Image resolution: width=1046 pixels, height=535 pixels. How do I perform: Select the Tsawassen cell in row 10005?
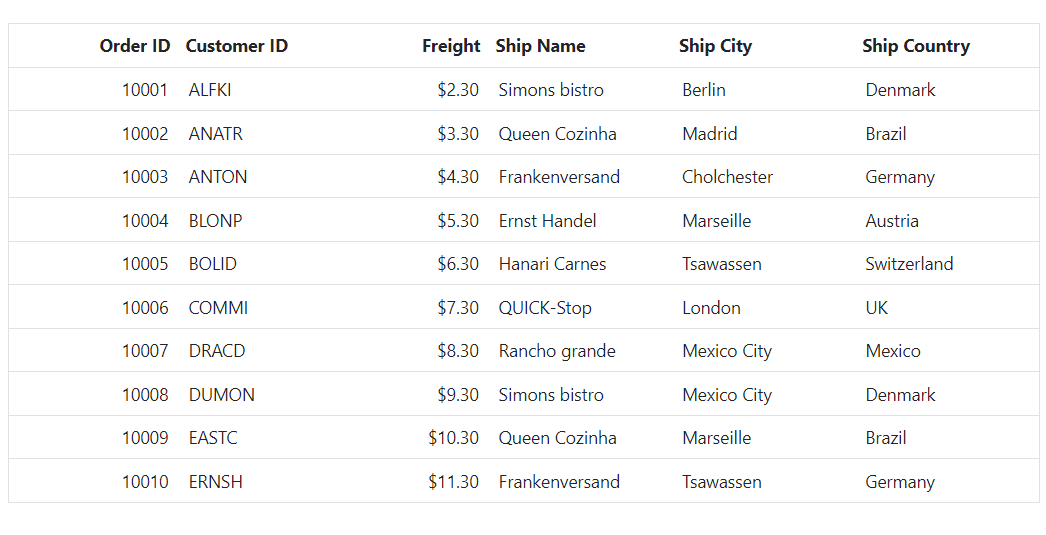[x=764, y=263]
